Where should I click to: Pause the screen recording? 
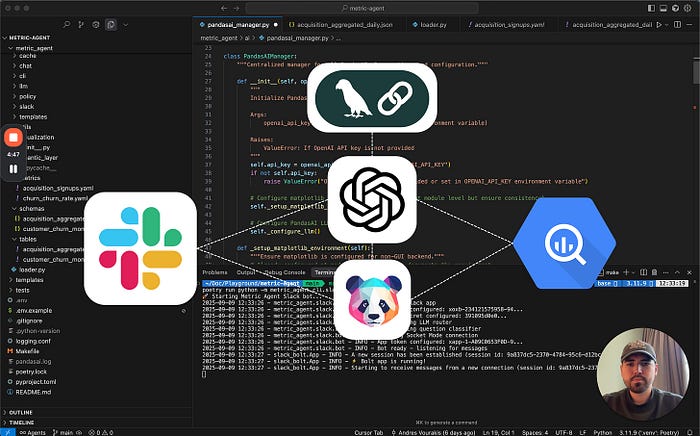click(x=14, y=169)
